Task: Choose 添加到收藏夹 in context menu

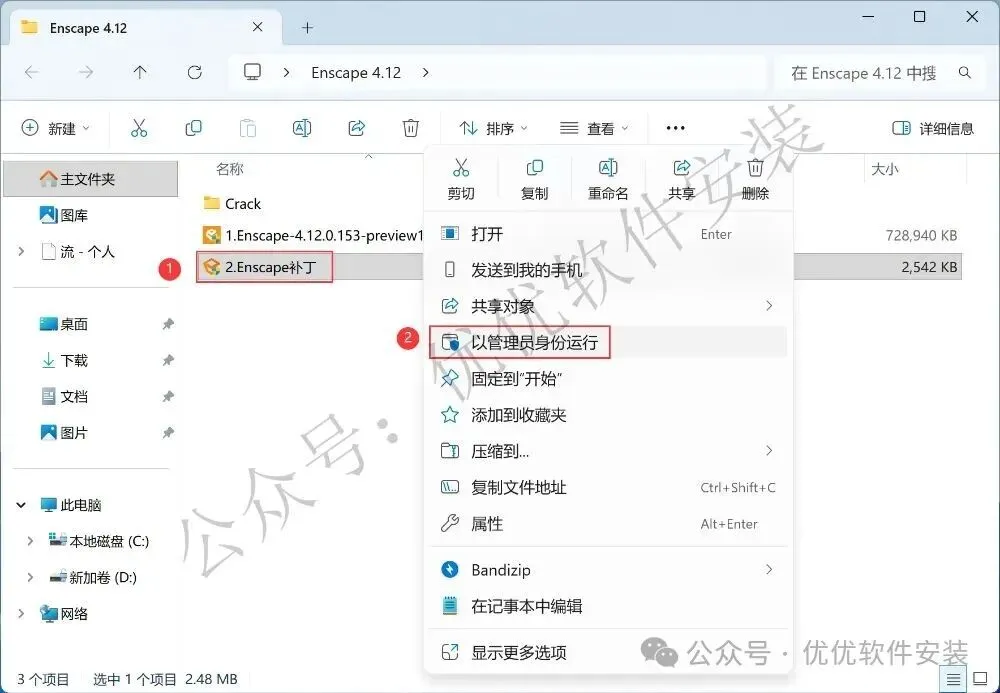Action: point(608,415)
